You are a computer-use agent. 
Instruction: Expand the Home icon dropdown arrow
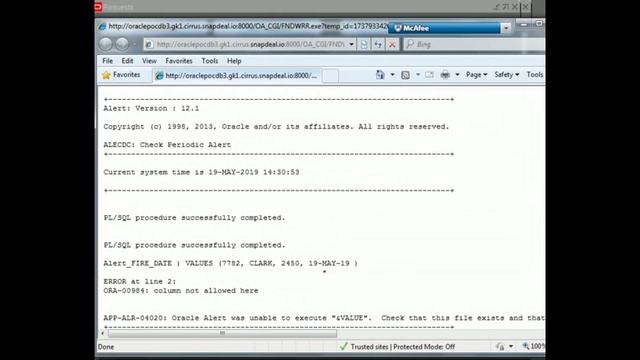click(x=392, y=75)
